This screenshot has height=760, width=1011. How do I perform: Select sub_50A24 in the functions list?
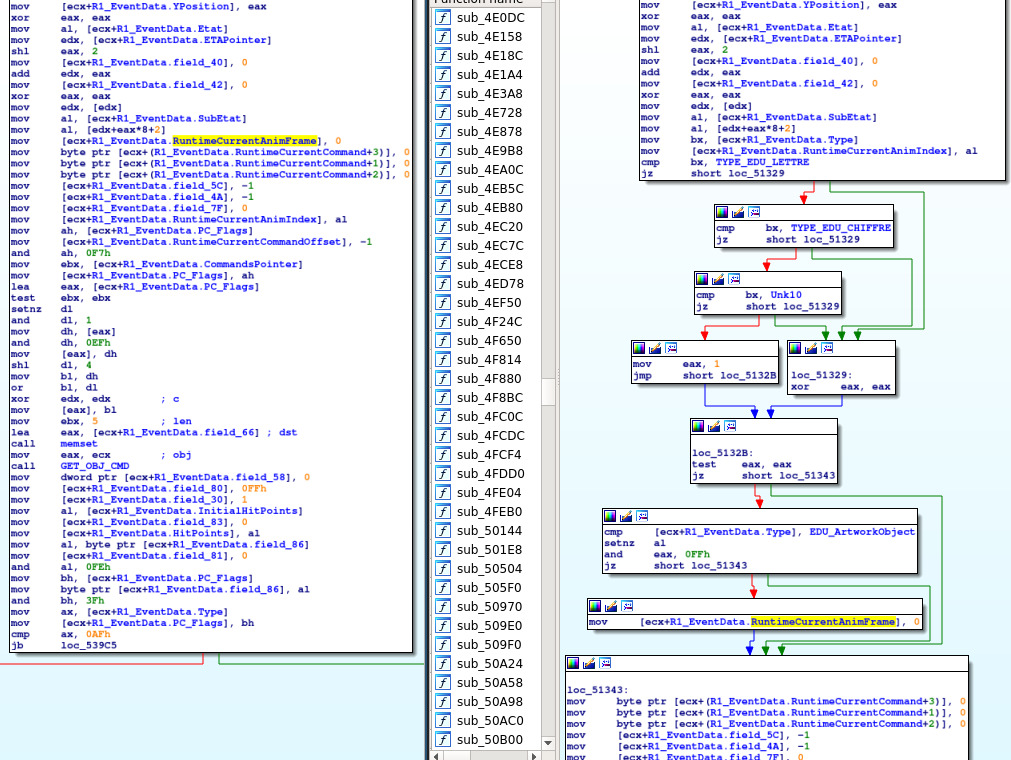pyautogui.click(x=489, y=663)
